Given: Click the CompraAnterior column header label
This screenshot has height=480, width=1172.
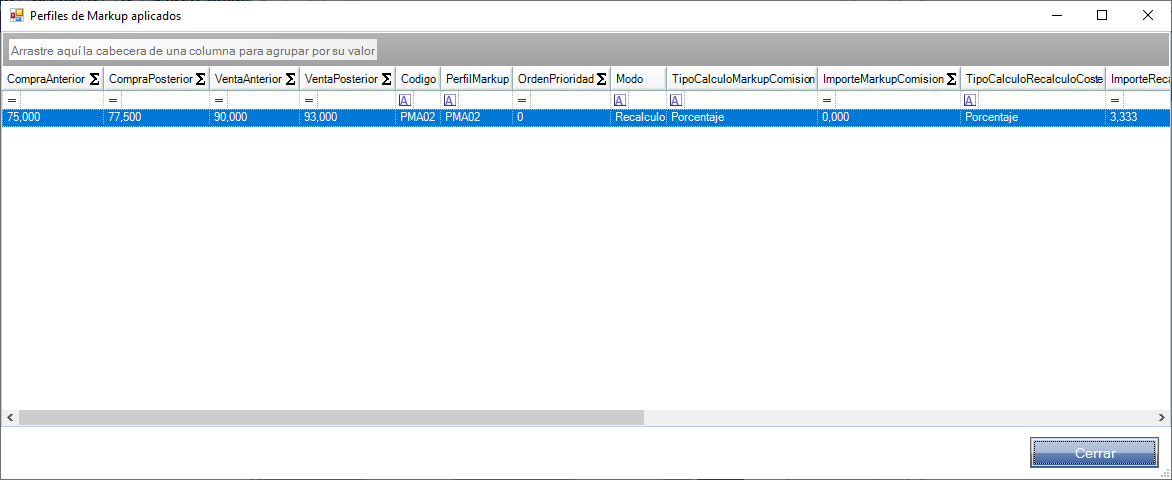Looking at the screenshot, I should click(x=46, y=79).
